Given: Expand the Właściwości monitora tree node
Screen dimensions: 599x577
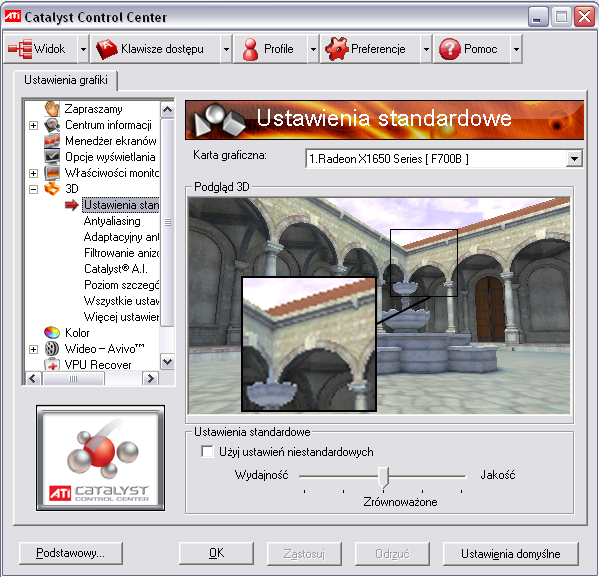Looking at the screenshot, I should tap(34, 173).
